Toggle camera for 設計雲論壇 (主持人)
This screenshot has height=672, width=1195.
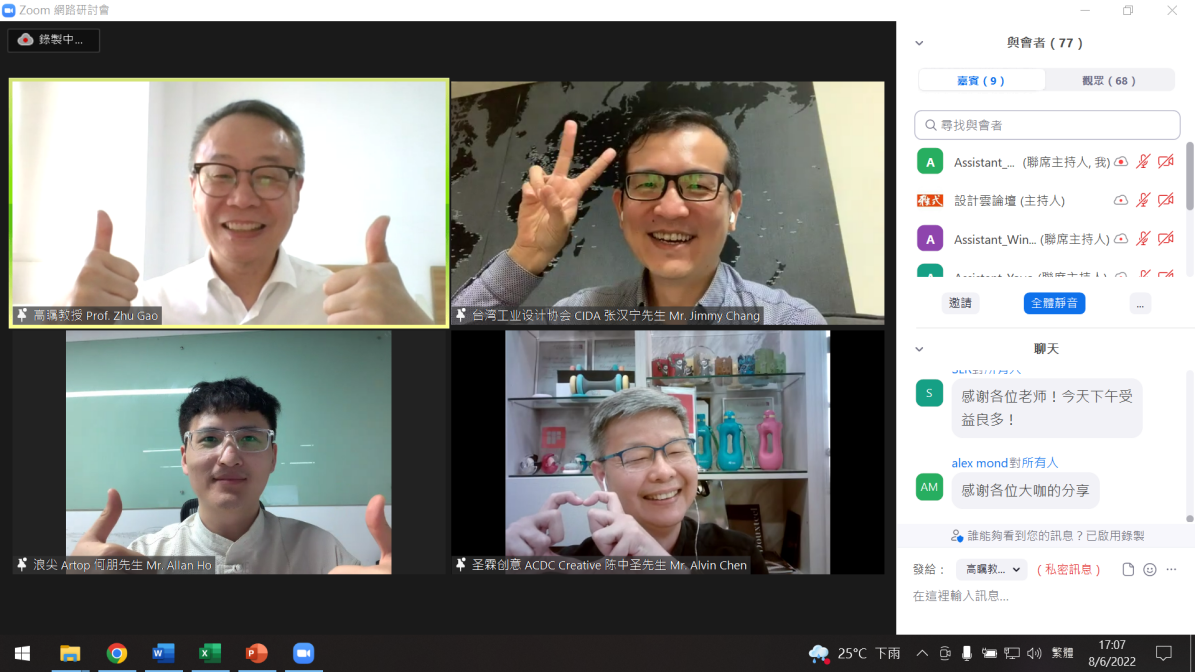coord(1165,200)
